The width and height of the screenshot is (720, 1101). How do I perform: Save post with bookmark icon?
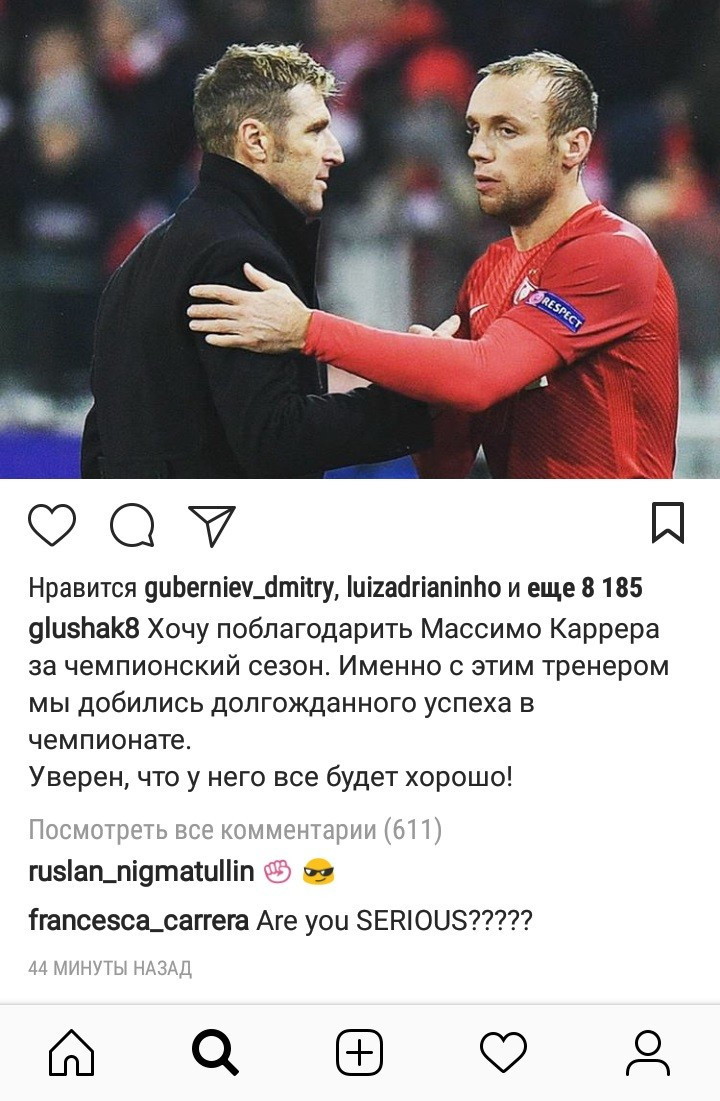pyautogui.click(x=667, y=522)
